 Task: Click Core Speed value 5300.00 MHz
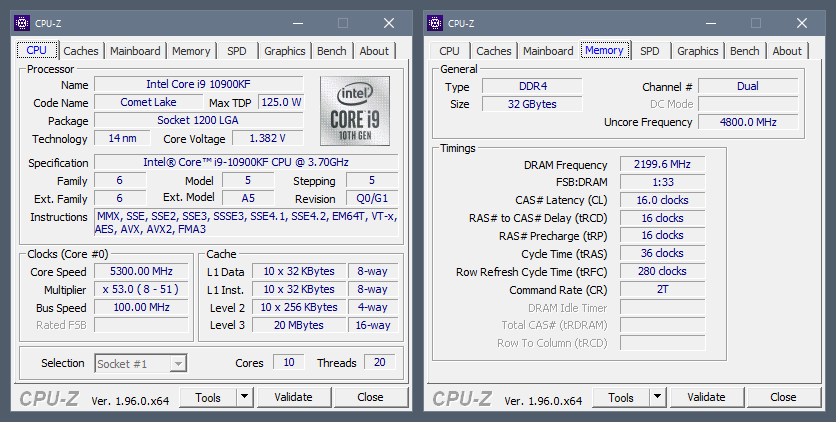click(x=141, y=271)
